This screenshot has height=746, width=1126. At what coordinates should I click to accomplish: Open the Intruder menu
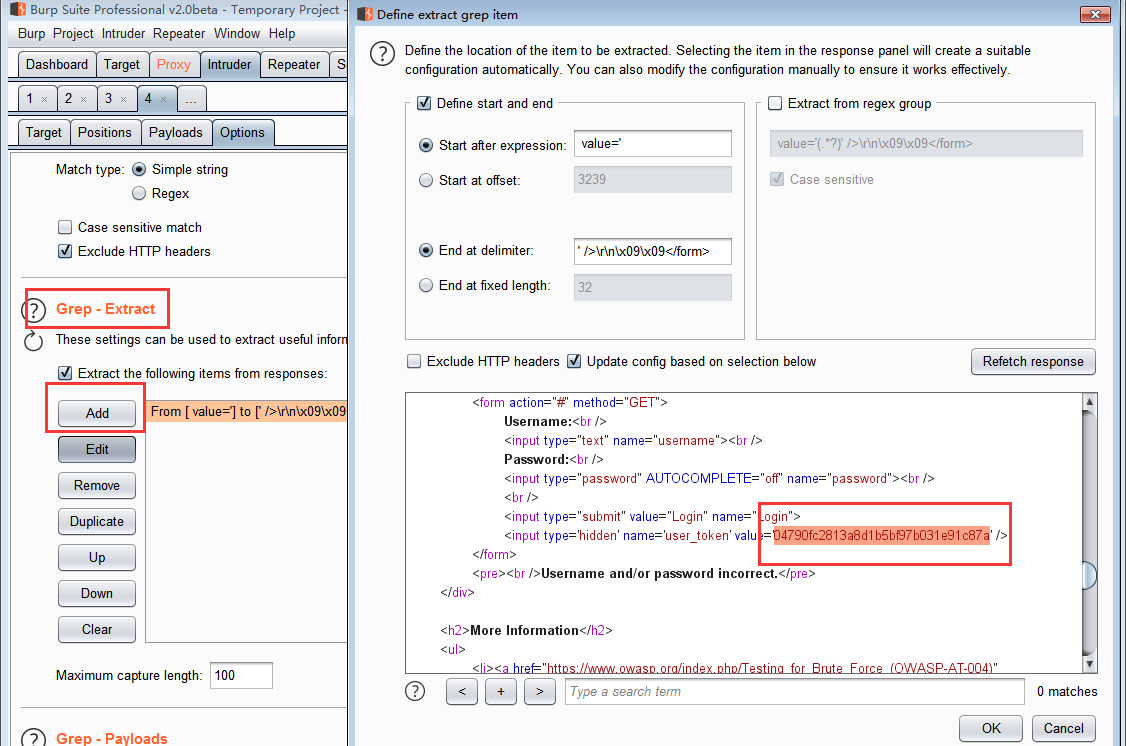point(124,34)
